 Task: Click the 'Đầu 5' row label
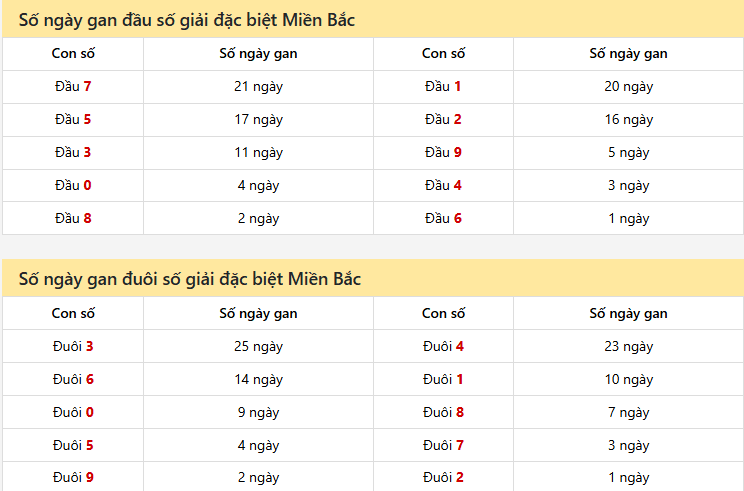click(73, 120)
